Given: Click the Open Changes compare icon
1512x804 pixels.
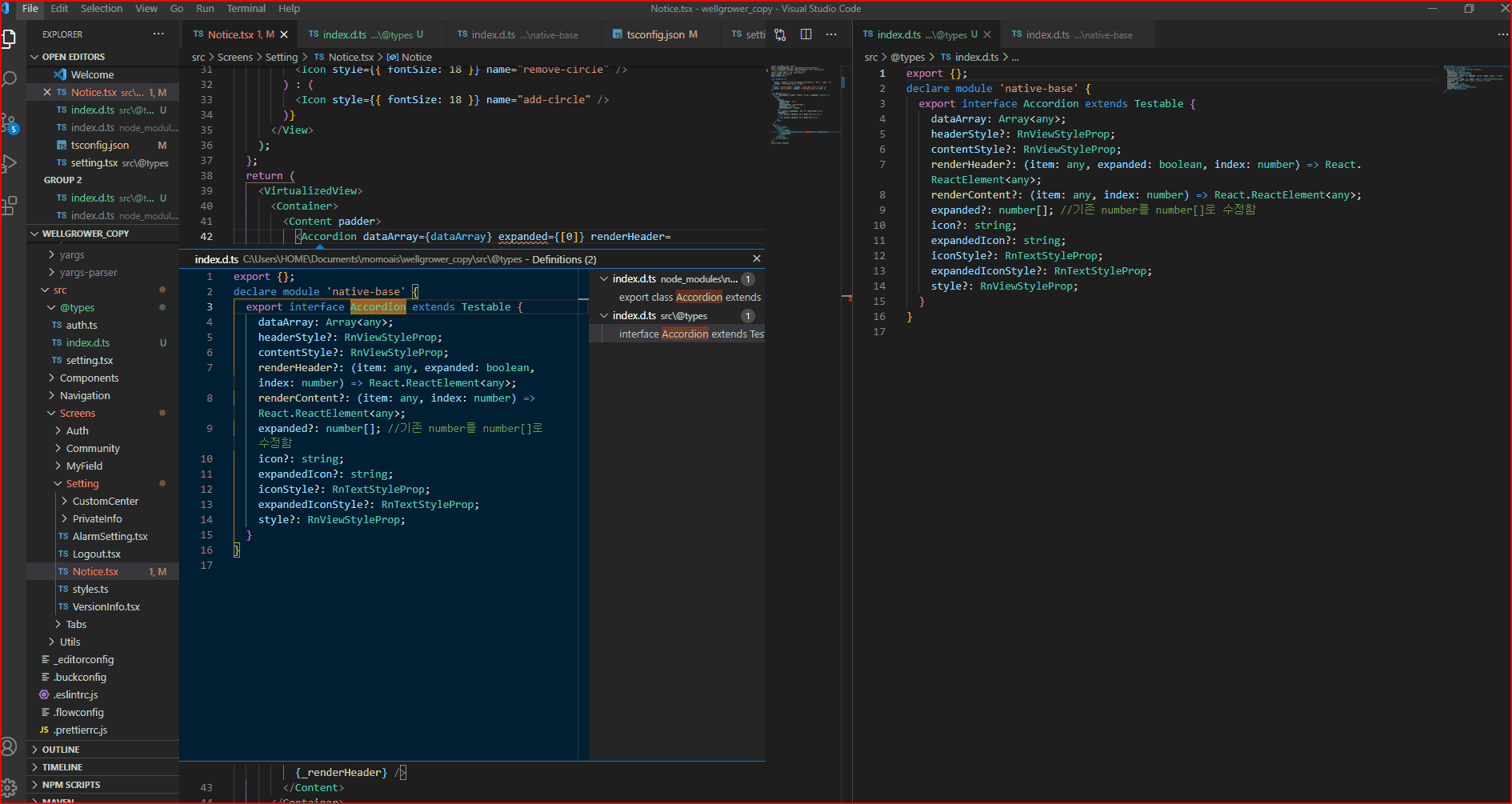Looking at the screenshot, I should 780,34.
